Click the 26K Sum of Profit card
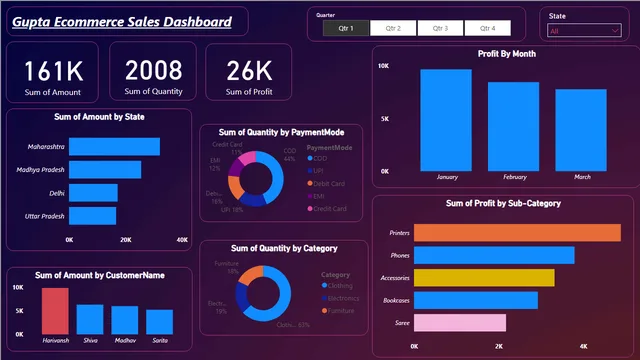This screenshot has height=360, width=640. click(x=249, y=72)
